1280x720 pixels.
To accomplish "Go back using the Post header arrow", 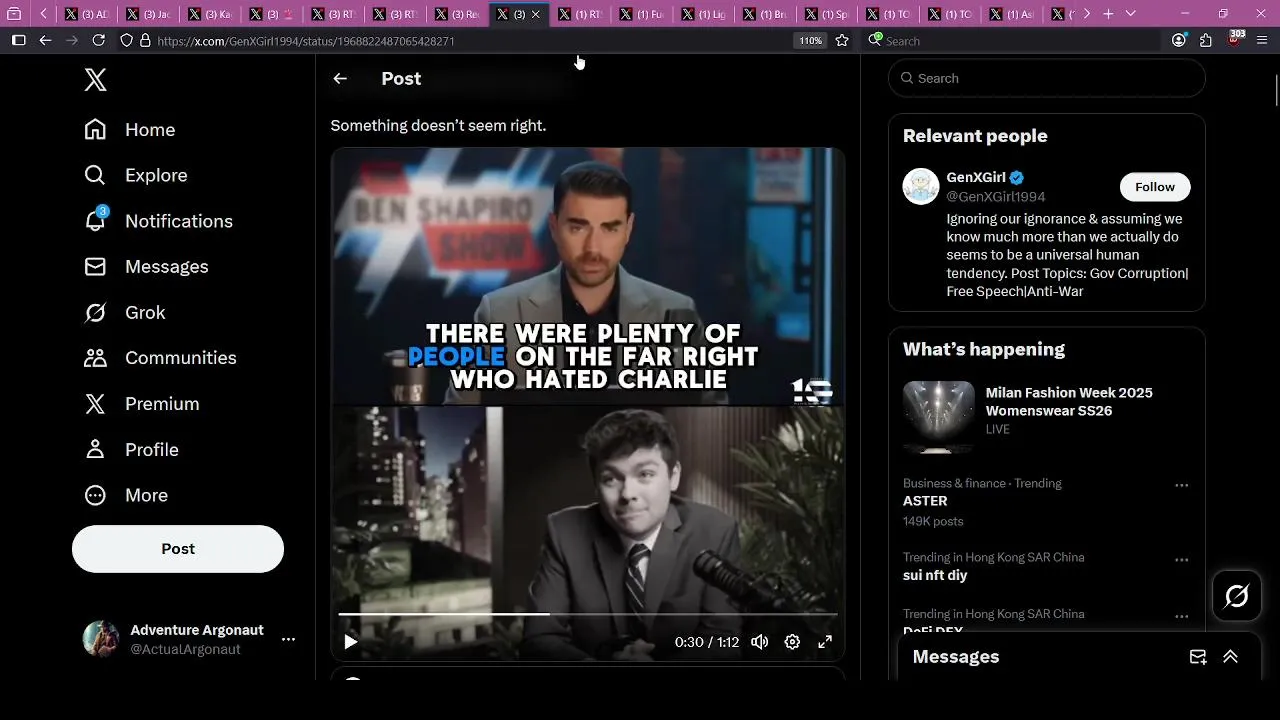I will pyautogui.click(x=340, y=79).
